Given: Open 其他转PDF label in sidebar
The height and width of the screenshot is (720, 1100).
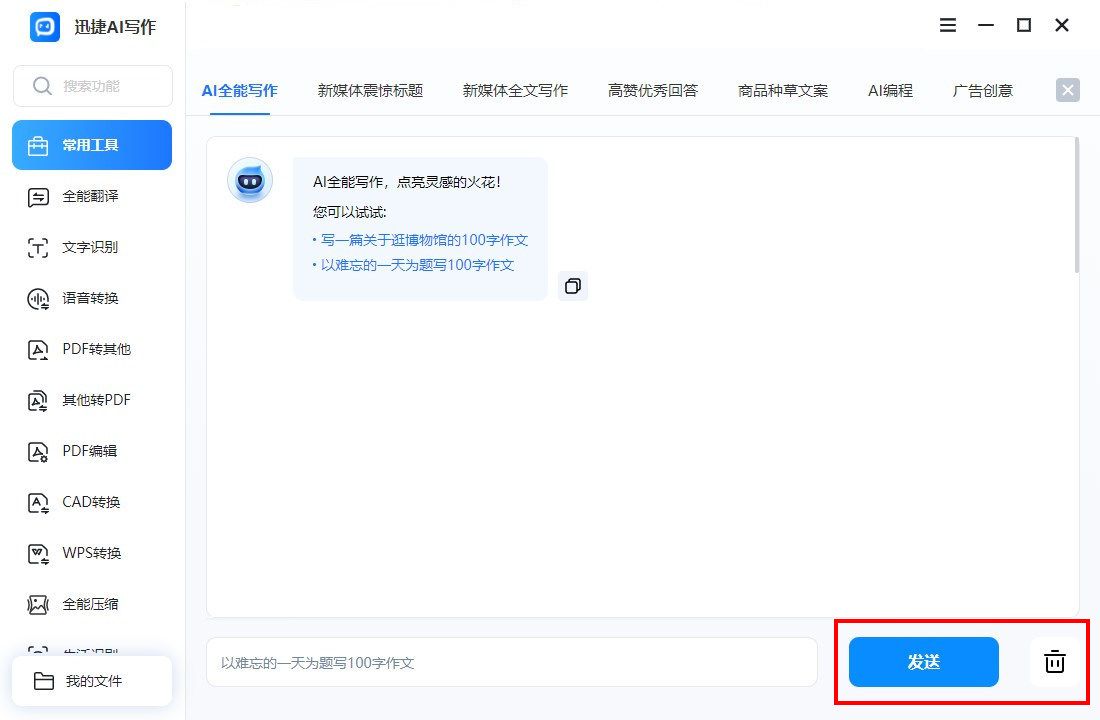Looking at the screenshot, I should pos(97,400).
